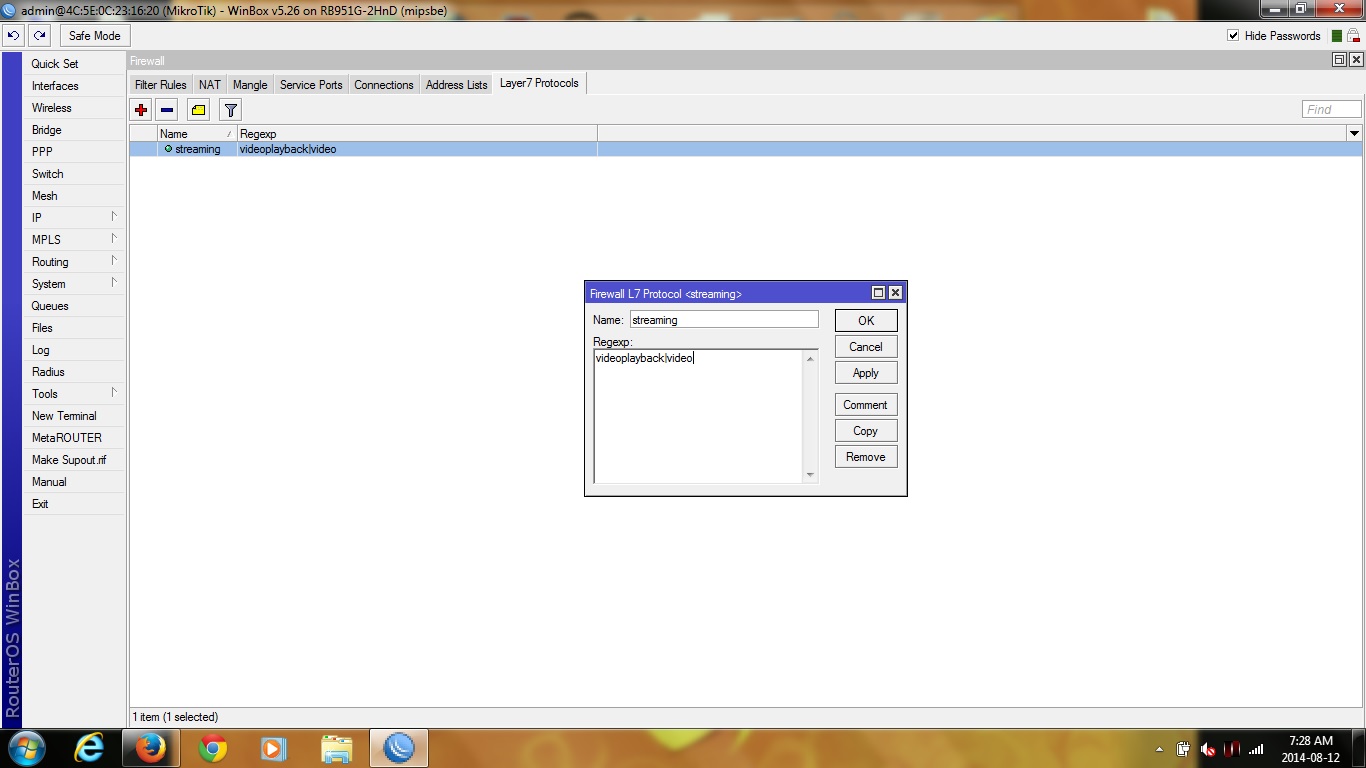Switch to the NAT tab
1366x768 pixels.
click(209, 84)
